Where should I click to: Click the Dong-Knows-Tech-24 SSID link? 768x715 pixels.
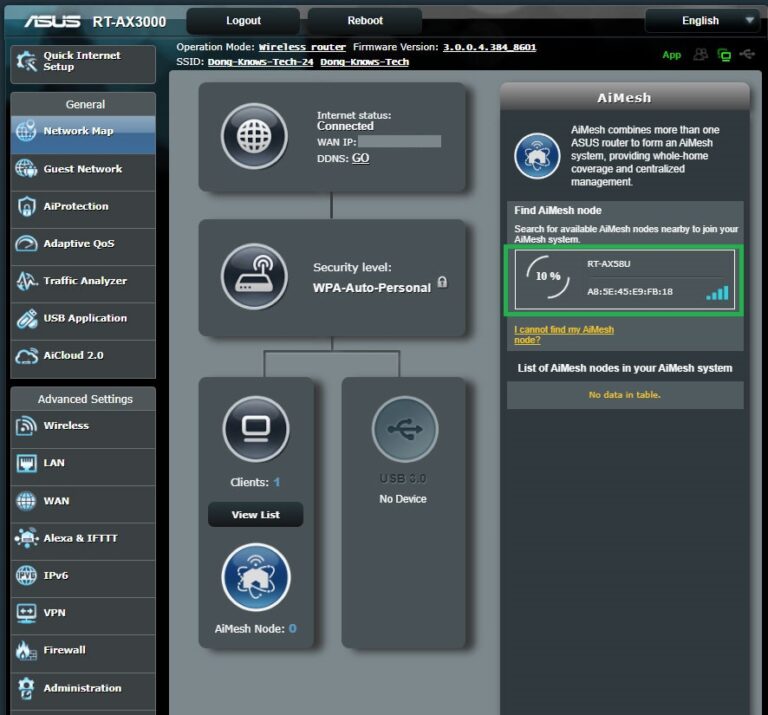[x=260, y=62]
